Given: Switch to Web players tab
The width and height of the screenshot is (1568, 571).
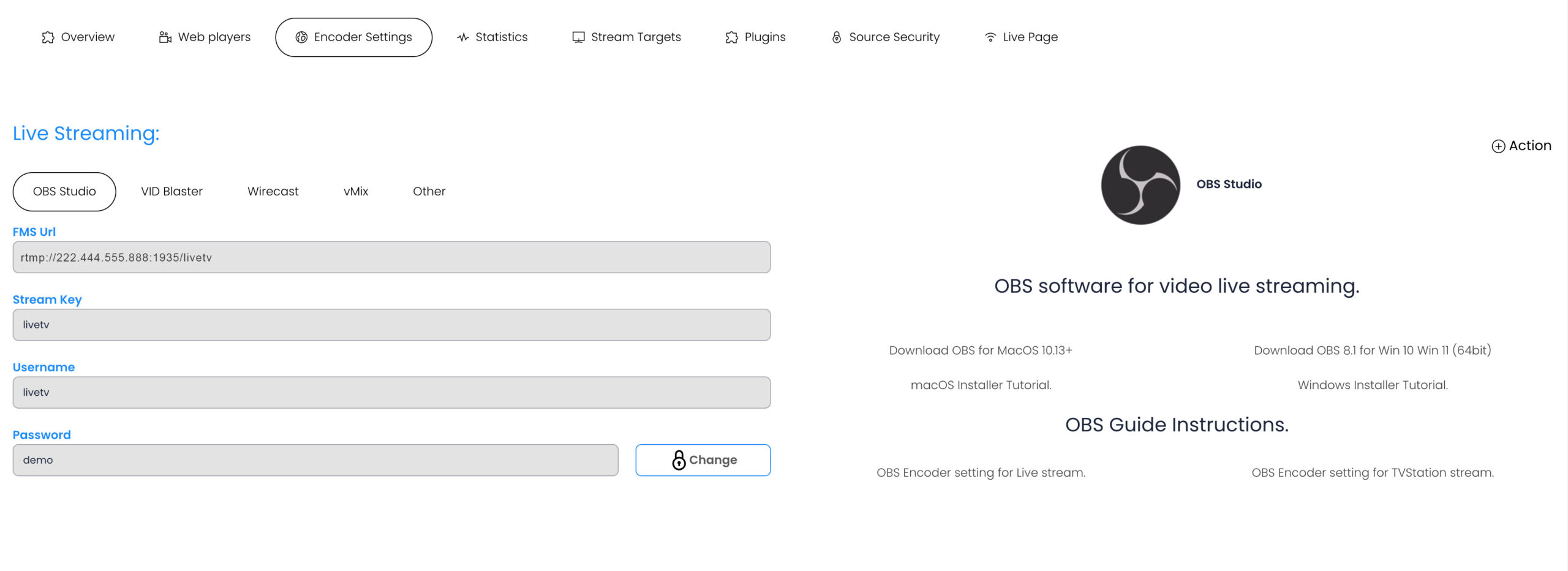Looking at the screenshot, I should click(x=205, y=37).
